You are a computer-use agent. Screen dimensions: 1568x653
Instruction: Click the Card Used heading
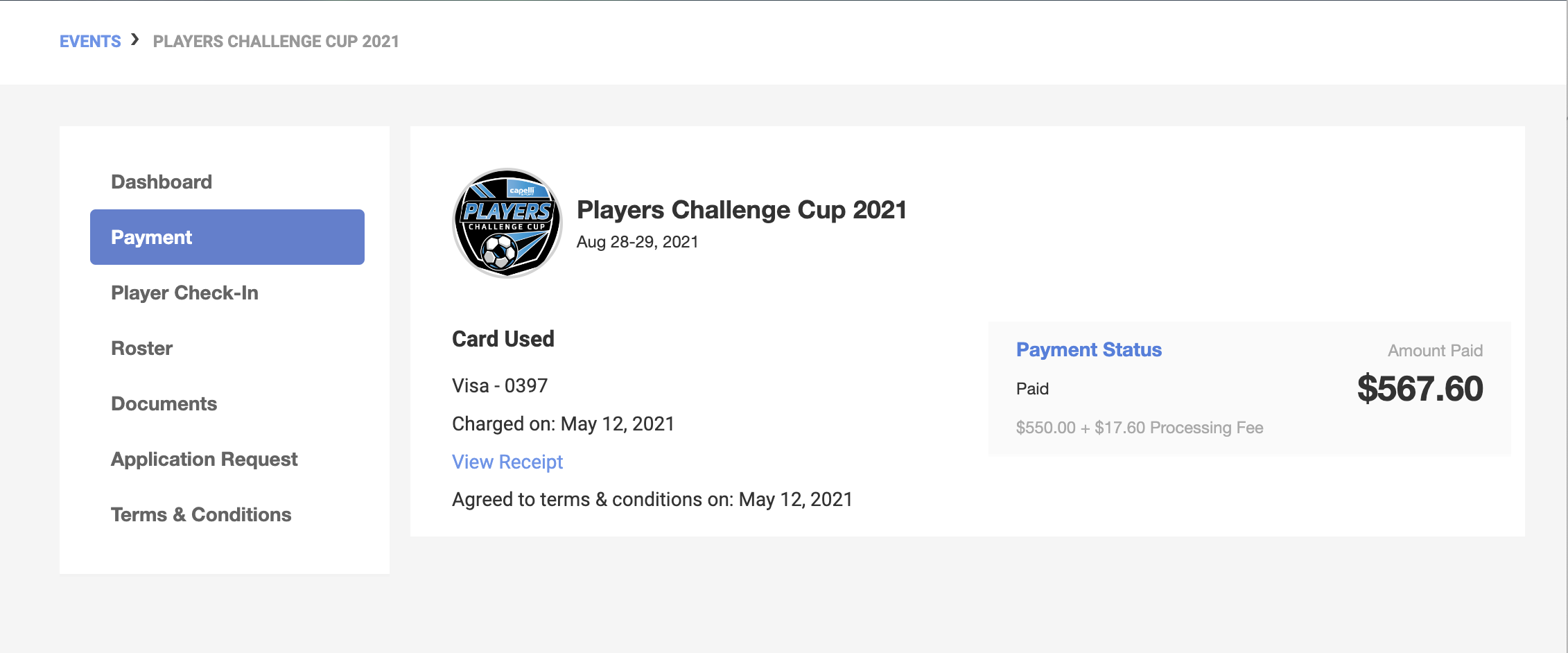tap(503, 339)
